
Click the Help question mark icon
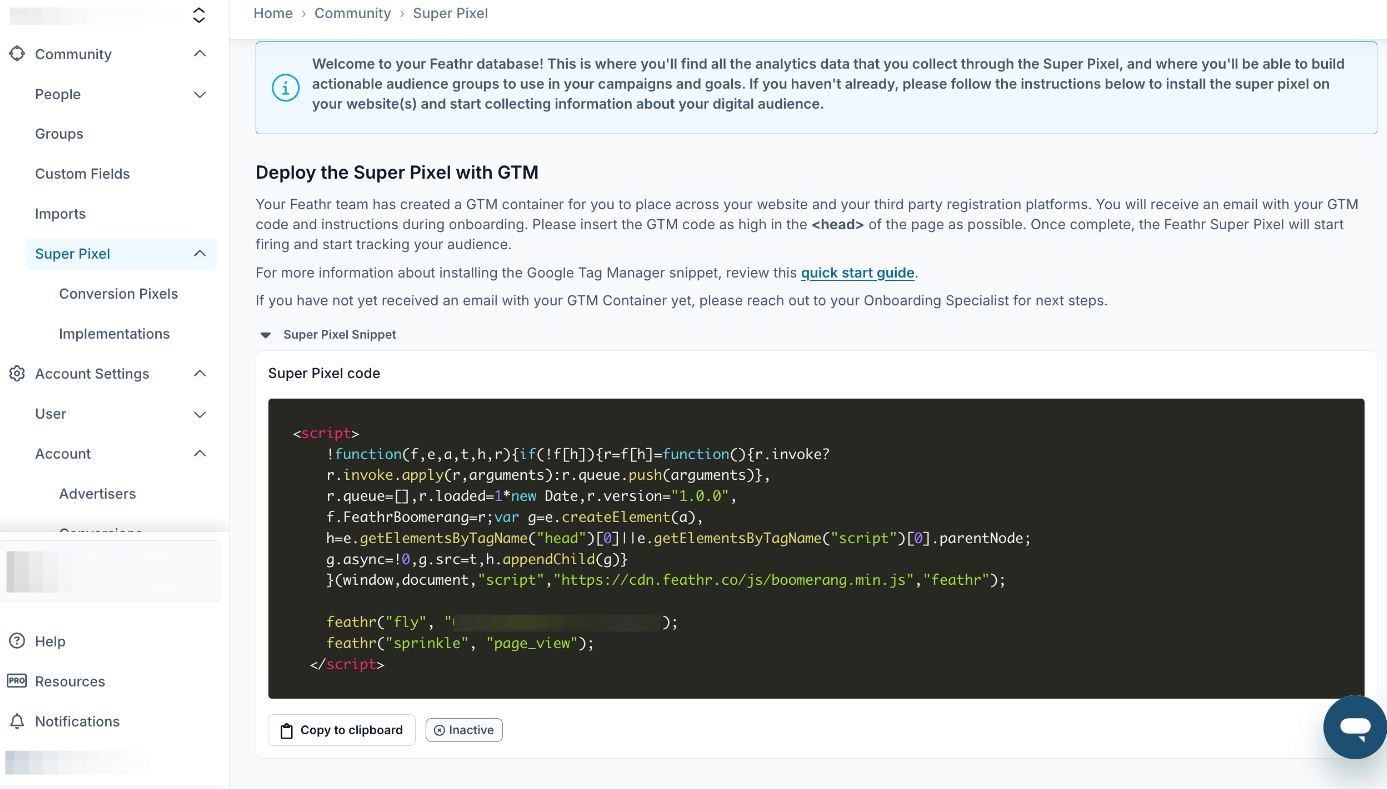pos(17,642)
